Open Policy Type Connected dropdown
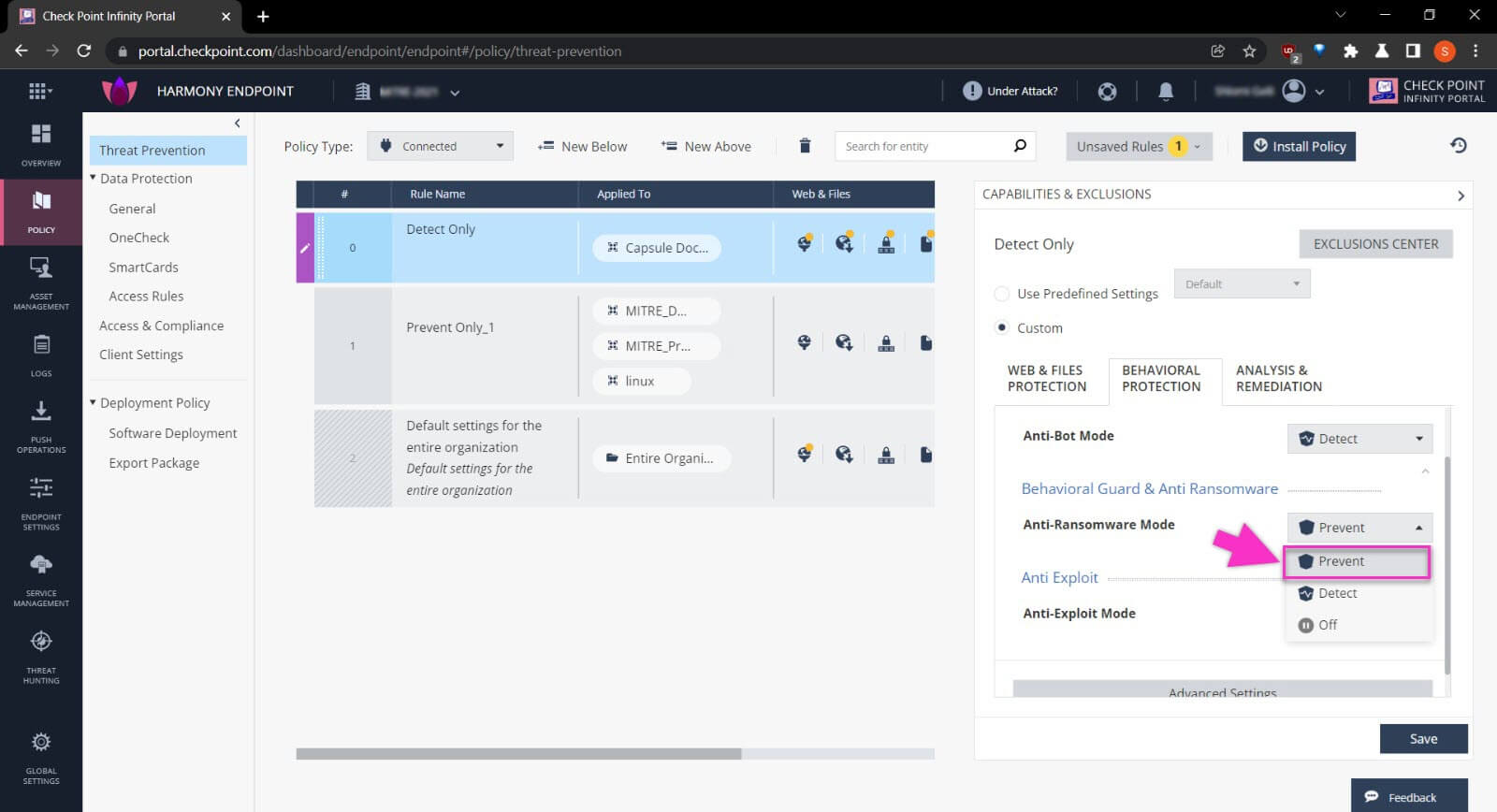 pos(440,146)
